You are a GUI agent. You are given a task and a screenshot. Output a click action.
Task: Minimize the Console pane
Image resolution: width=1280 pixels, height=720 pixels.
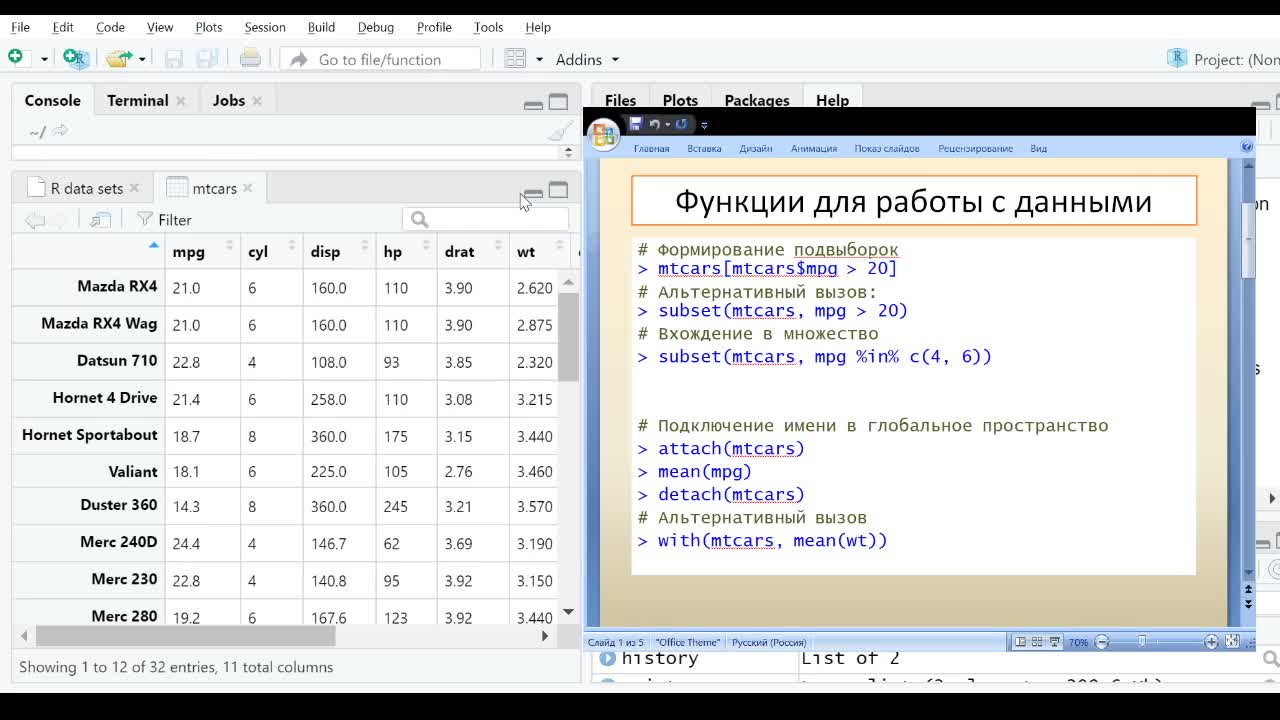[x=533, y=103]
